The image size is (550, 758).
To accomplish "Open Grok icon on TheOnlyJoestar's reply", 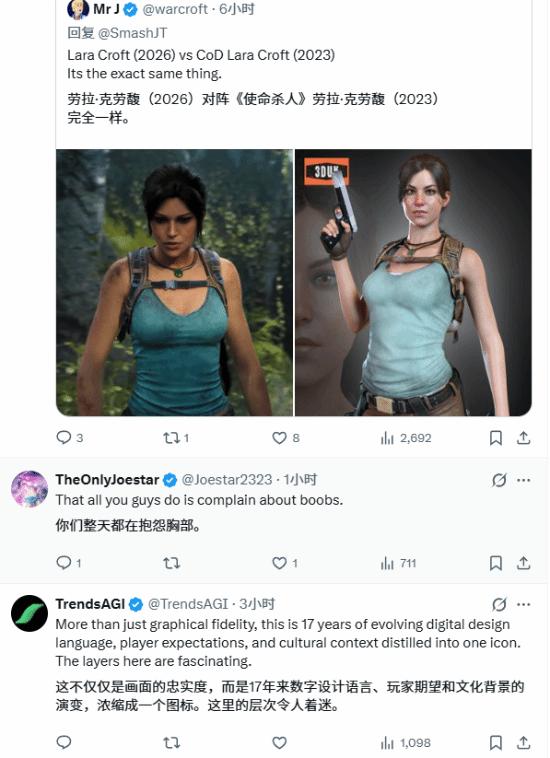I will [x=499, y=480].
